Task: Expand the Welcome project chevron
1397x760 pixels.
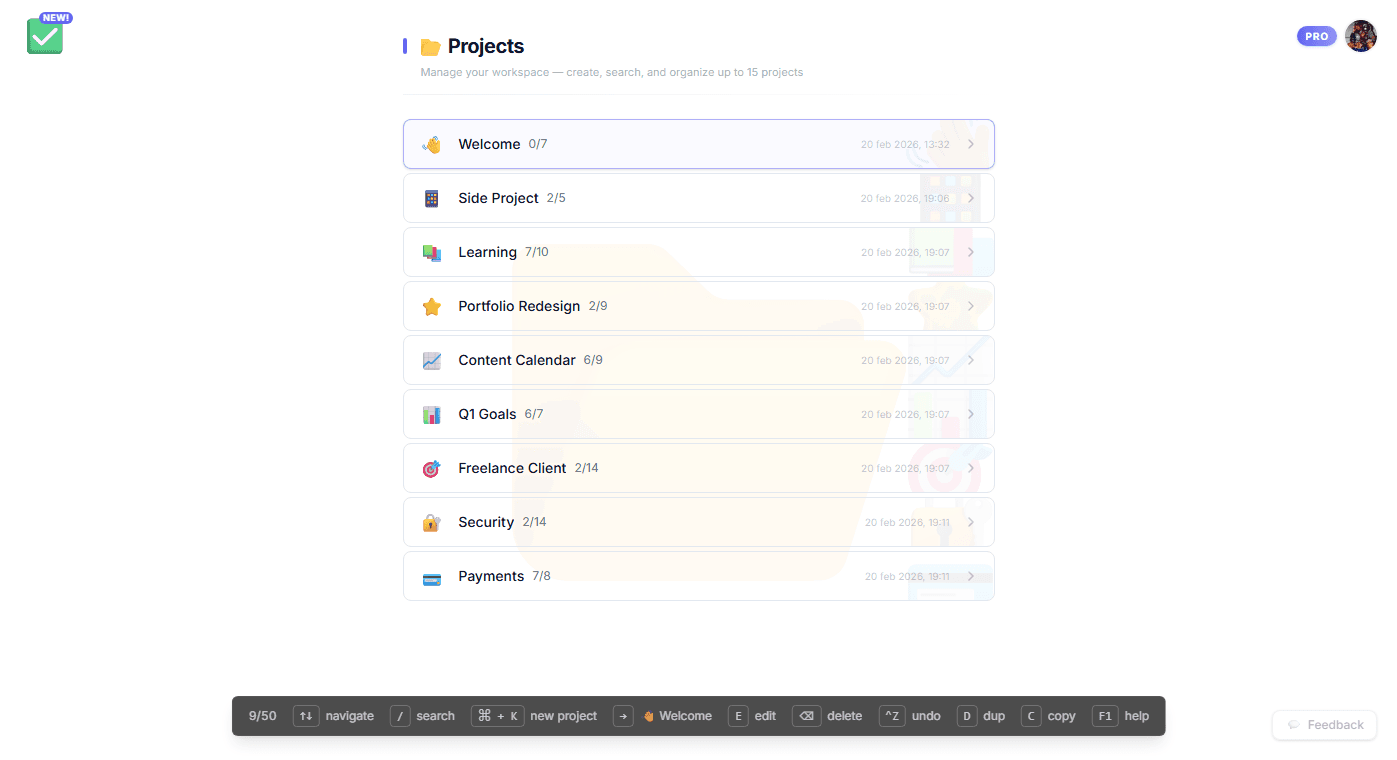Action: coord(970,144)
